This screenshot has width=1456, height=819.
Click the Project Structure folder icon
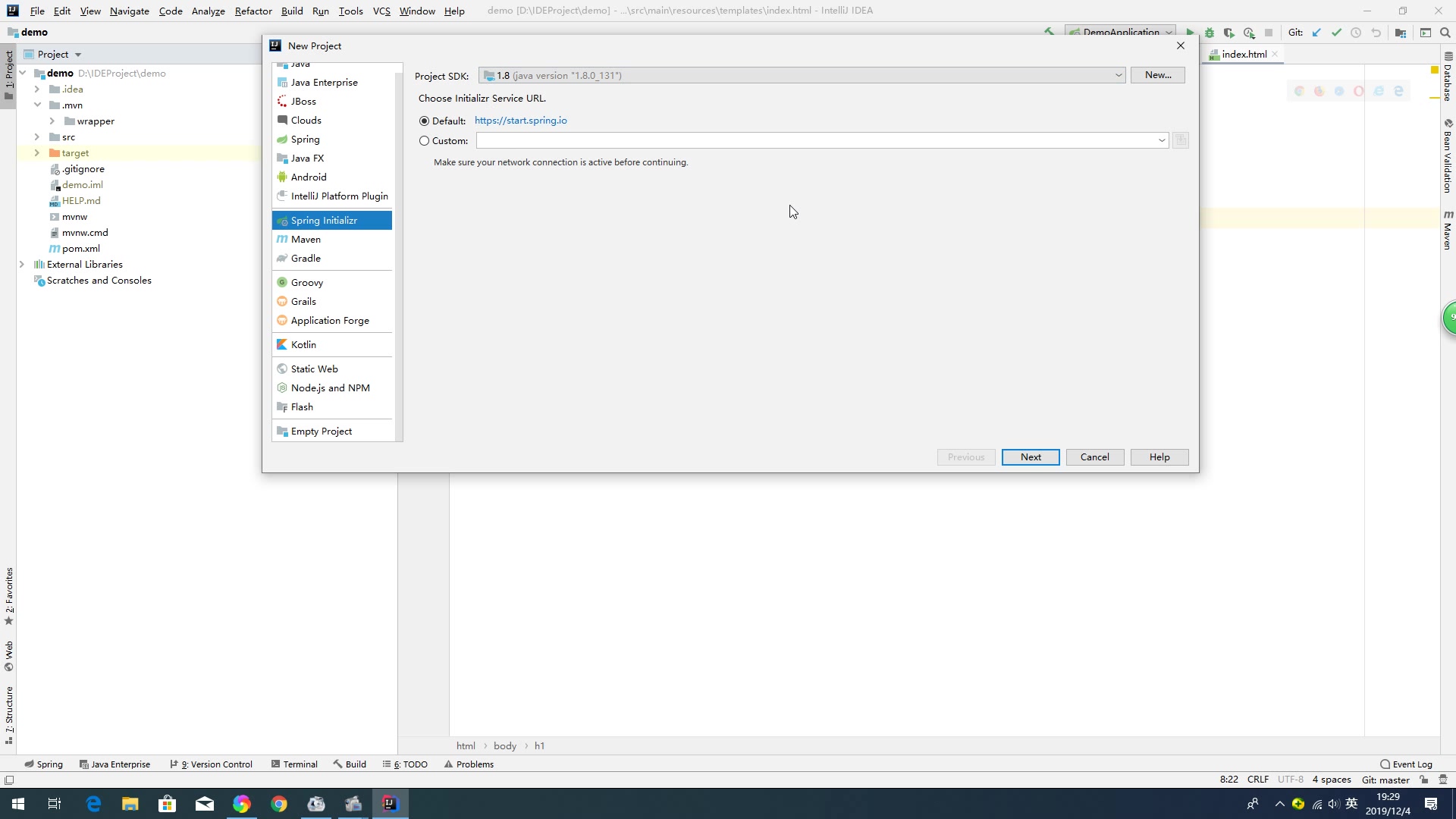[1401, 33]
